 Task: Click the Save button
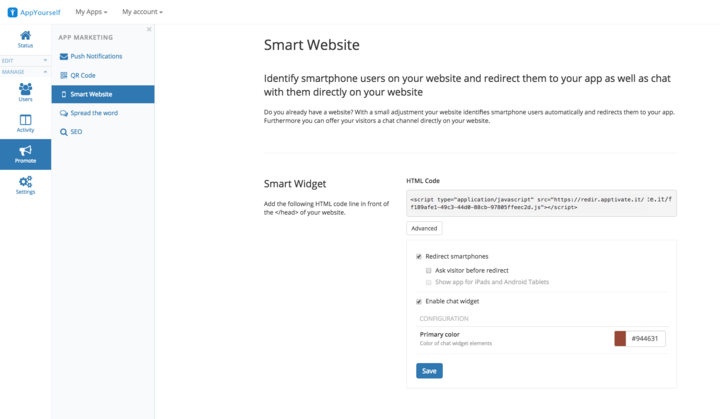click(x=429, y=371)
